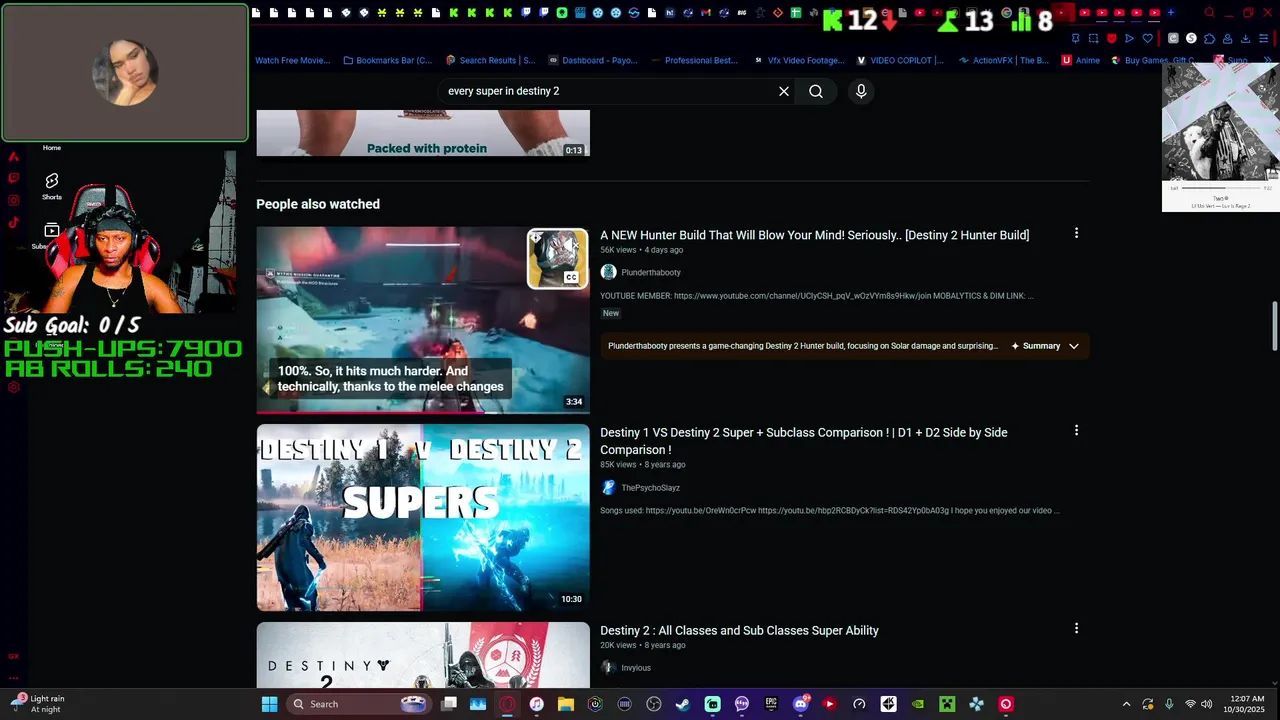Click the YouTube search magnifier button

[816, 91]
